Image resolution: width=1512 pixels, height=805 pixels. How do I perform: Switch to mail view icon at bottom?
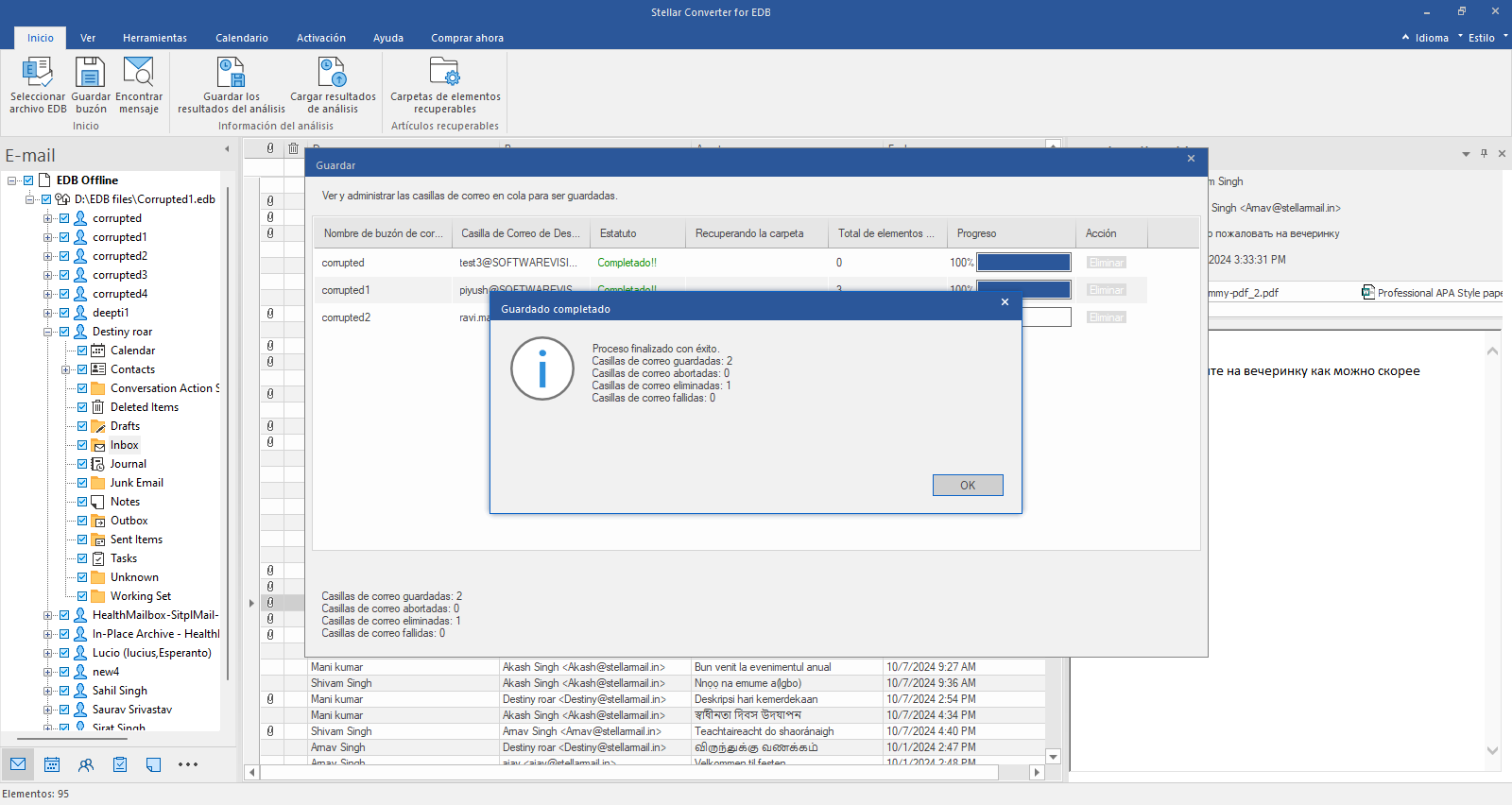(x=18, y=764)
